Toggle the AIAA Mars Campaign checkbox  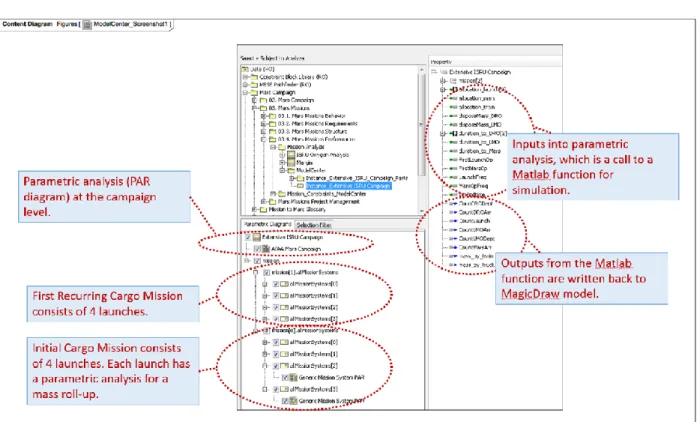click(258, 249)
